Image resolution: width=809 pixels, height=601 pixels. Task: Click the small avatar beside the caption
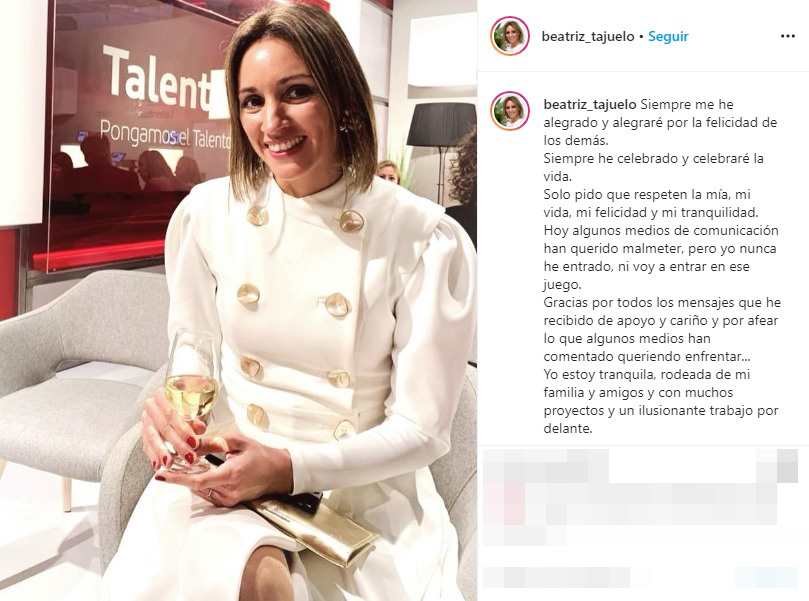coord(510,111)
